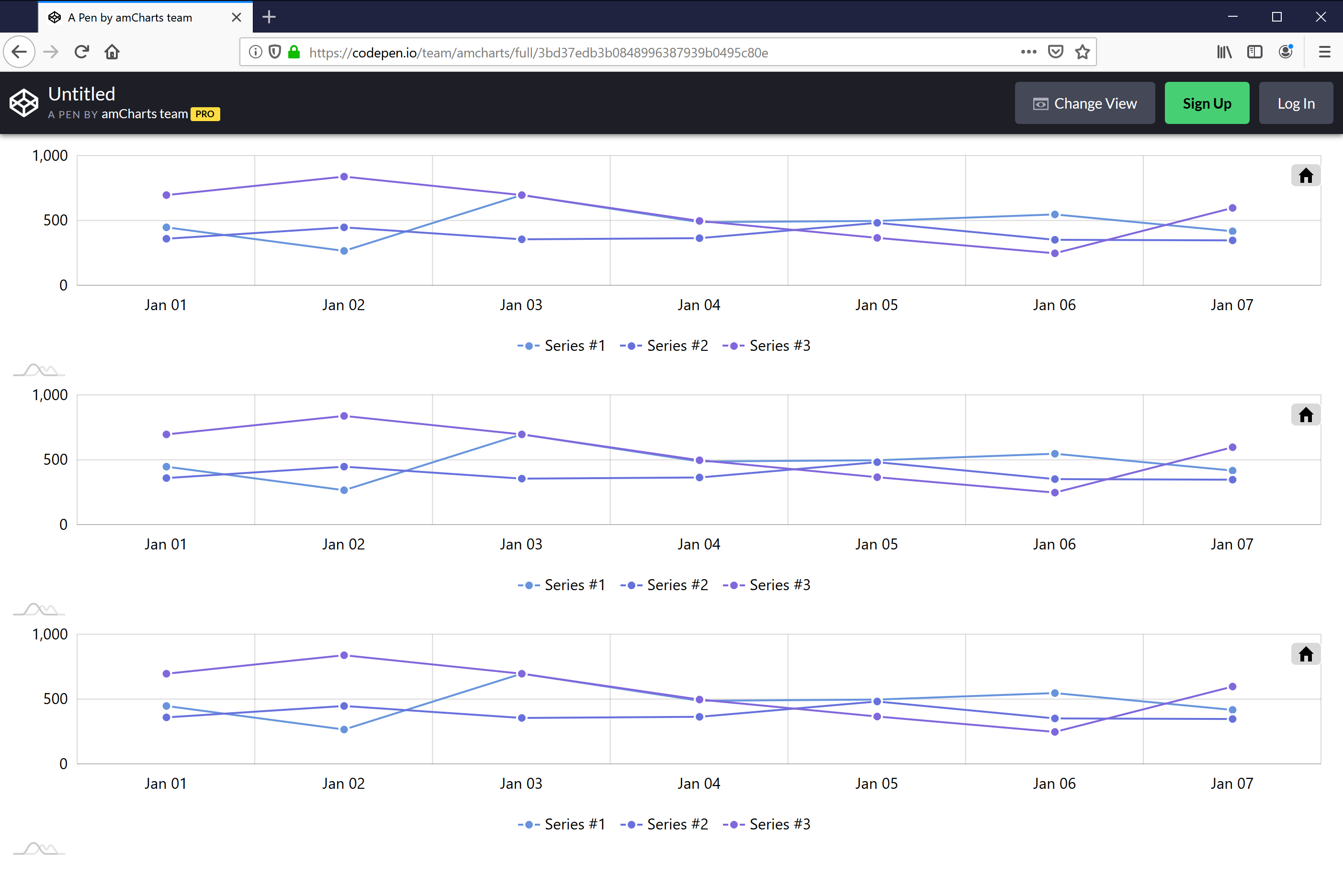
Task: Bookmark this page using the star icon
Action: (1083, 52)
